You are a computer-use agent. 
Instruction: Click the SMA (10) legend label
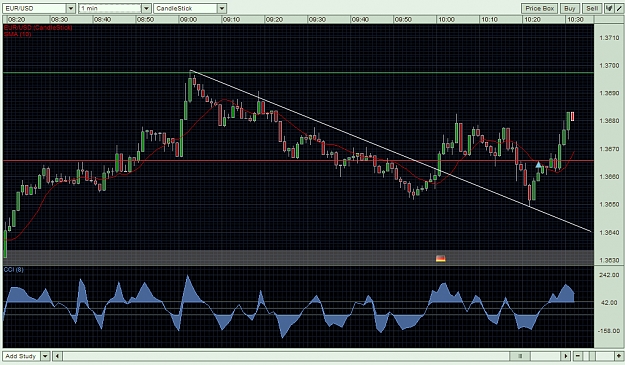coord(18,34)
